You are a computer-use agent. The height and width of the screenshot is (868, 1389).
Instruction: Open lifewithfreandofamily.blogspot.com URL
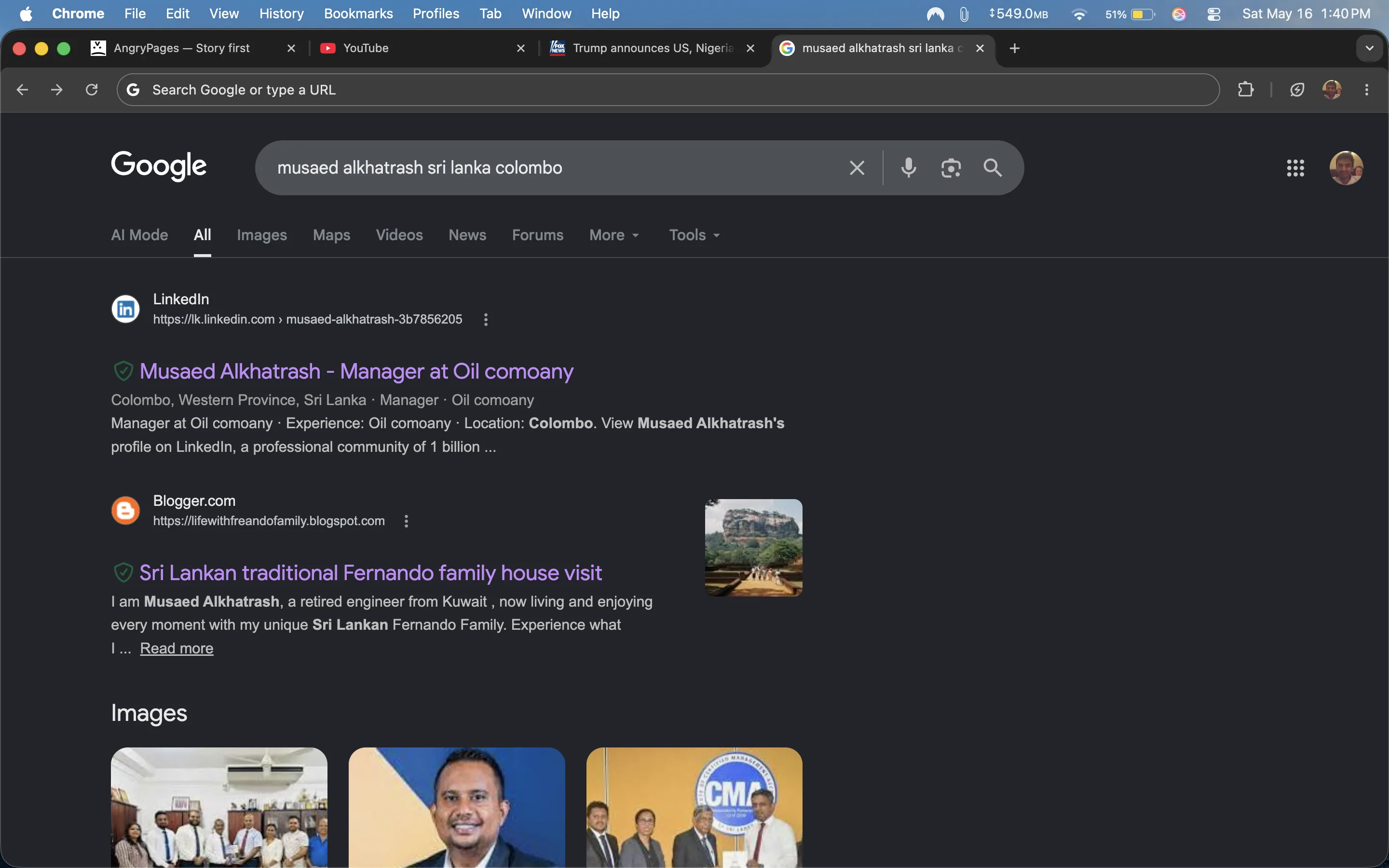coord(269,521)
